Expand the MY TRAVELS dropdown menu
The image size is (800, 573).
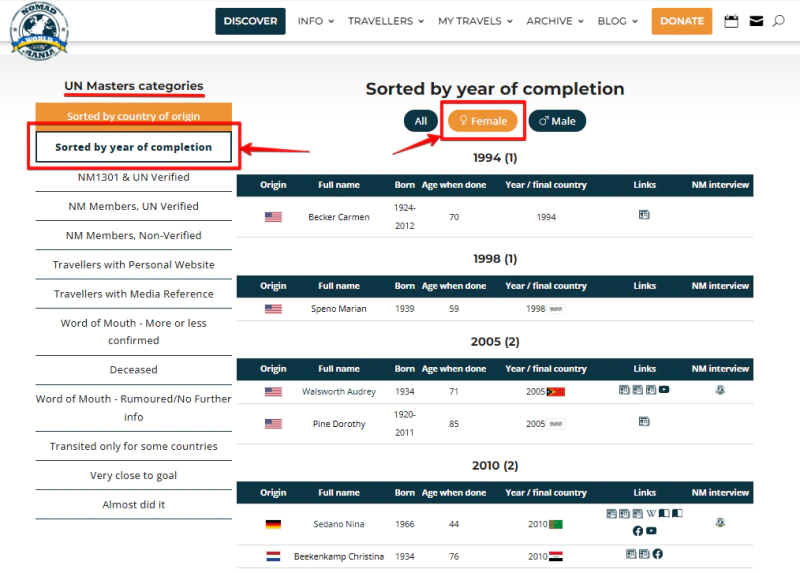click(x=475, y=21)
